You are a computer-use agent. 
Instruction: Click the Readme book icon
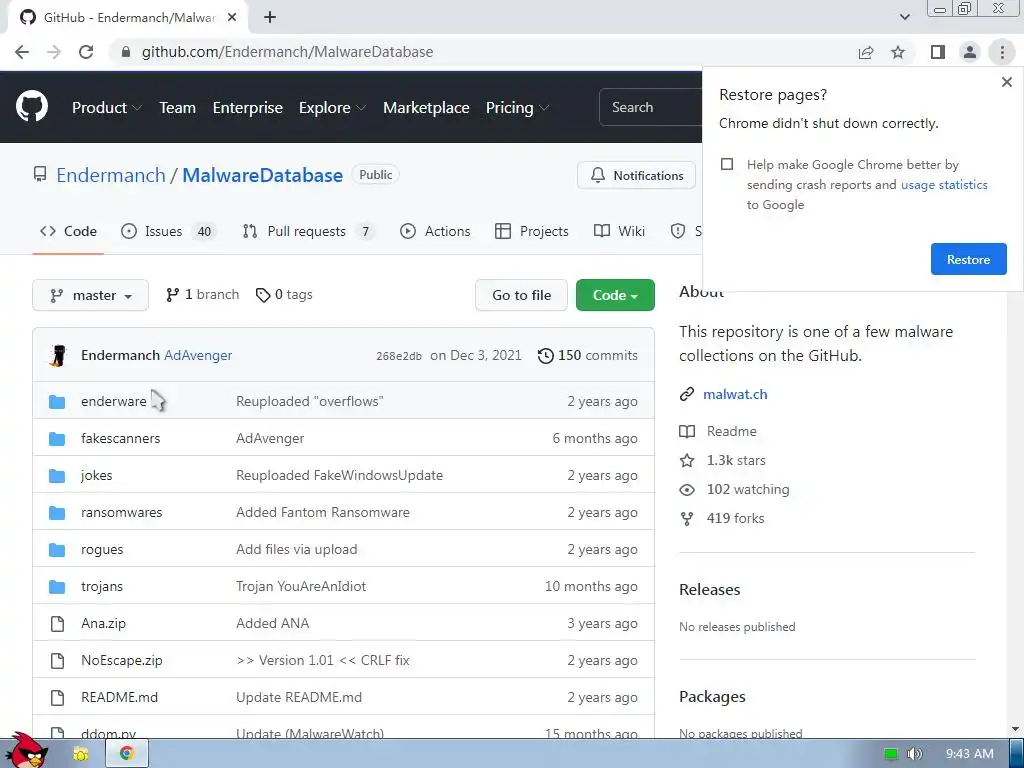(x=687, y=432)
